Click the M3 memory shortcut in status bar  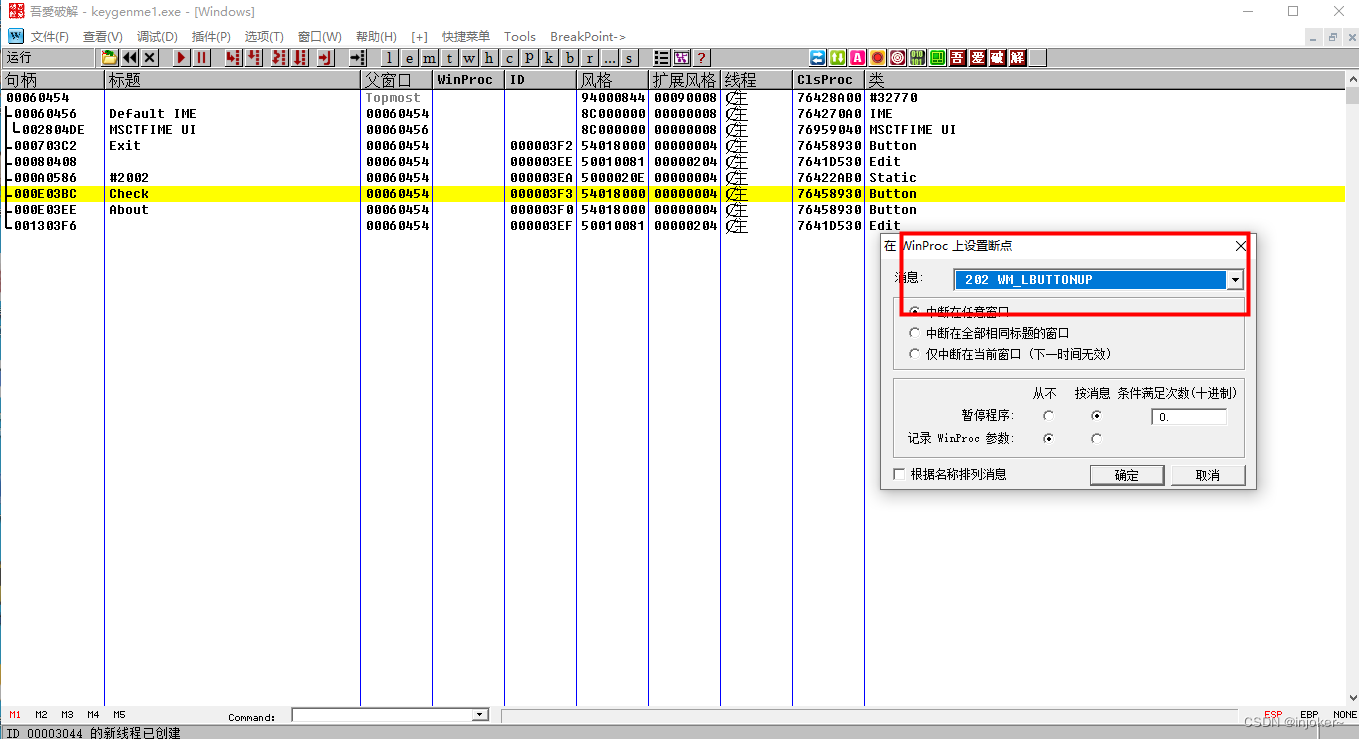pyautogui.click(x=67, y=715)
